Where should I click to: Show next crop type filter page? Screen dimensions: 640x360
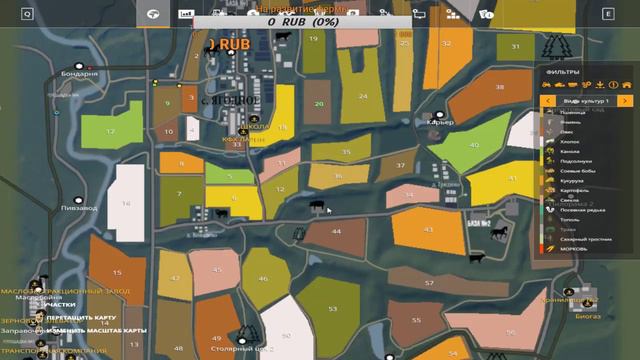tap(625, 101)
